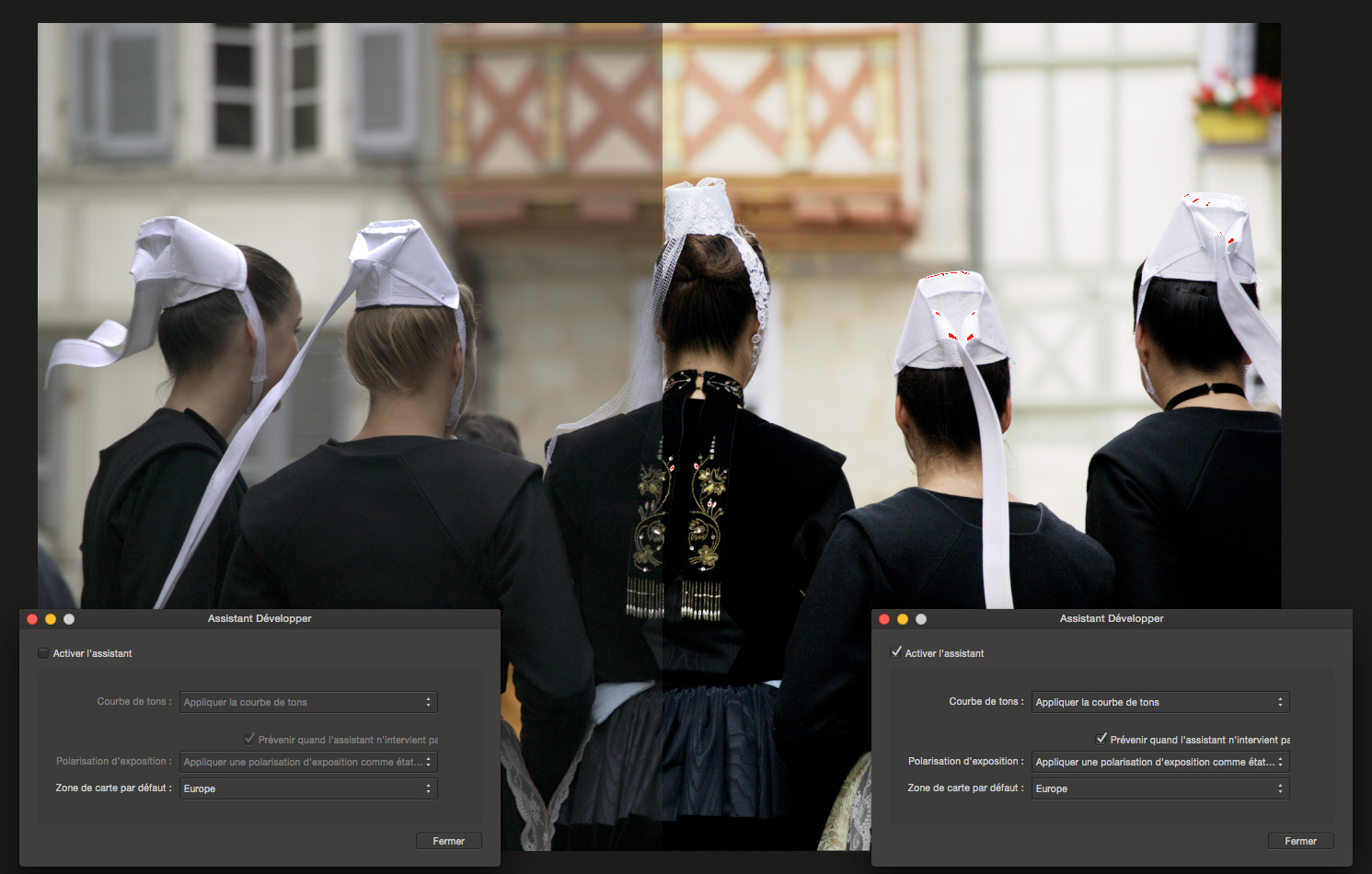Viewport: 1372px width, 874px height.
Task: Uncheck 'Activer l'assistant' in right dialog
Action: click(x=896, y=652)
